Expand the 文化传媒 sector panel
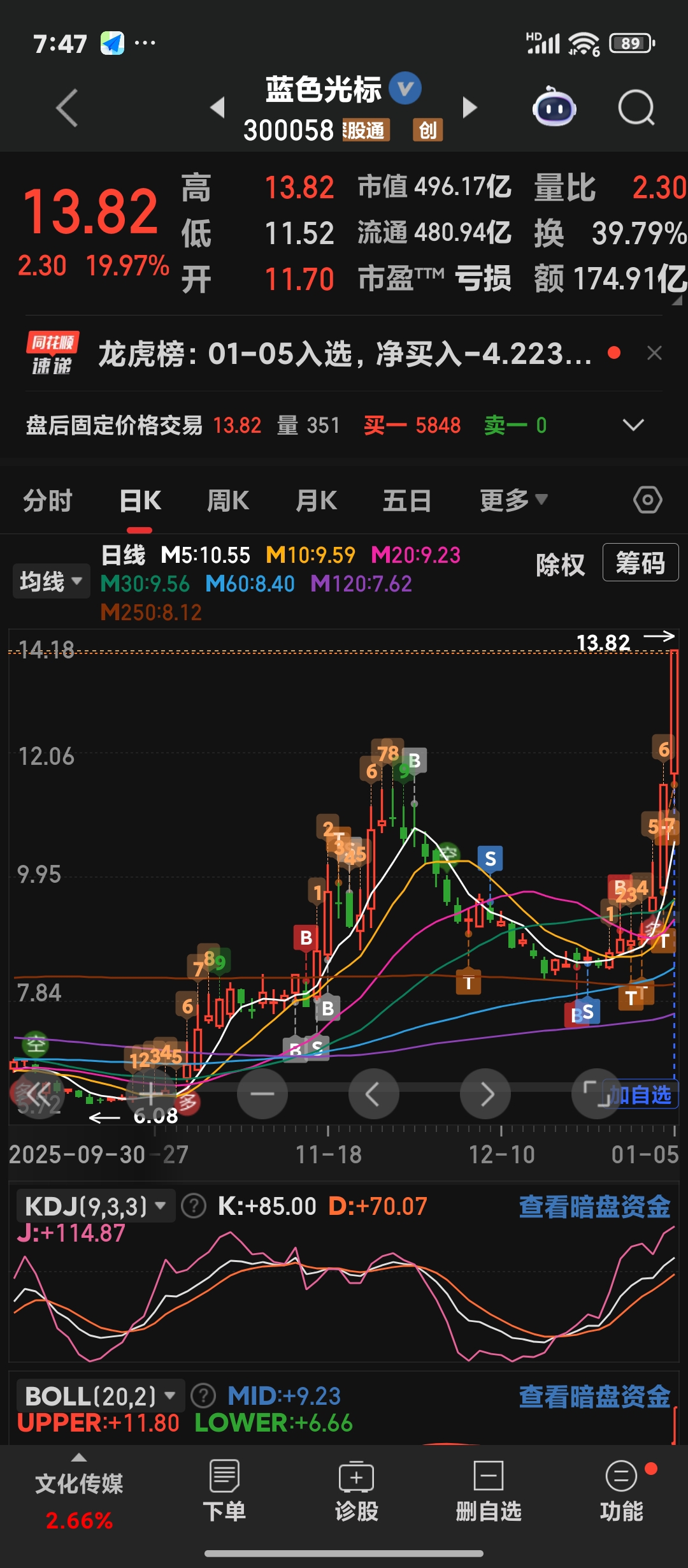 click(x=79, y=1493)
